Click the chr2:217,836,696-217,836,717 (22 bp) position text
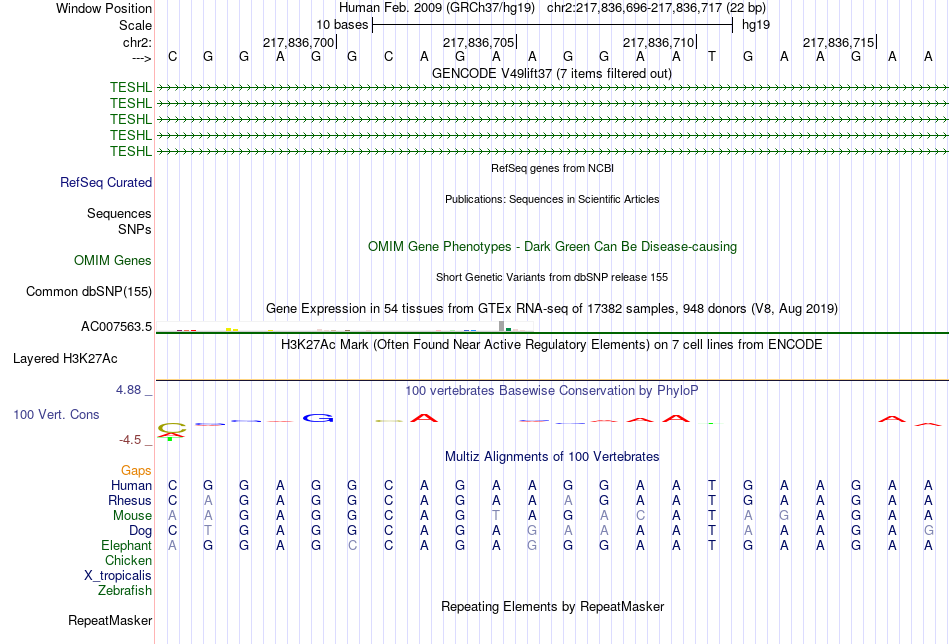Viewport: 950px width, 644px height. pos(656,8)
